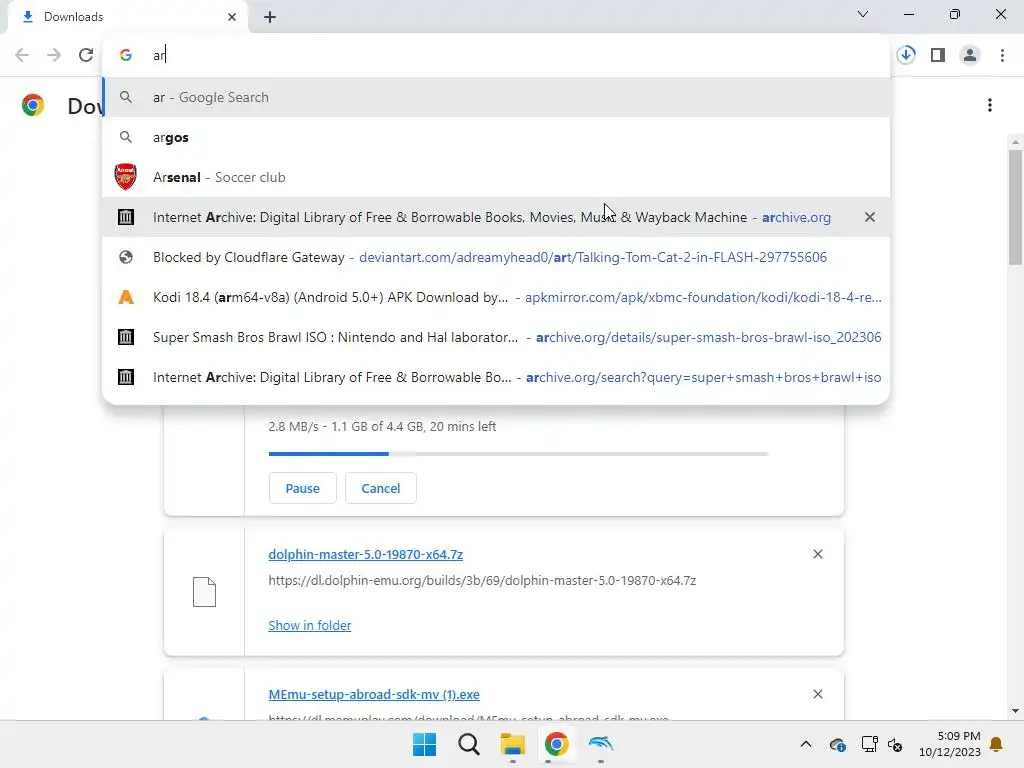Open File Explorer from the taskbar

tap(513, 744)
